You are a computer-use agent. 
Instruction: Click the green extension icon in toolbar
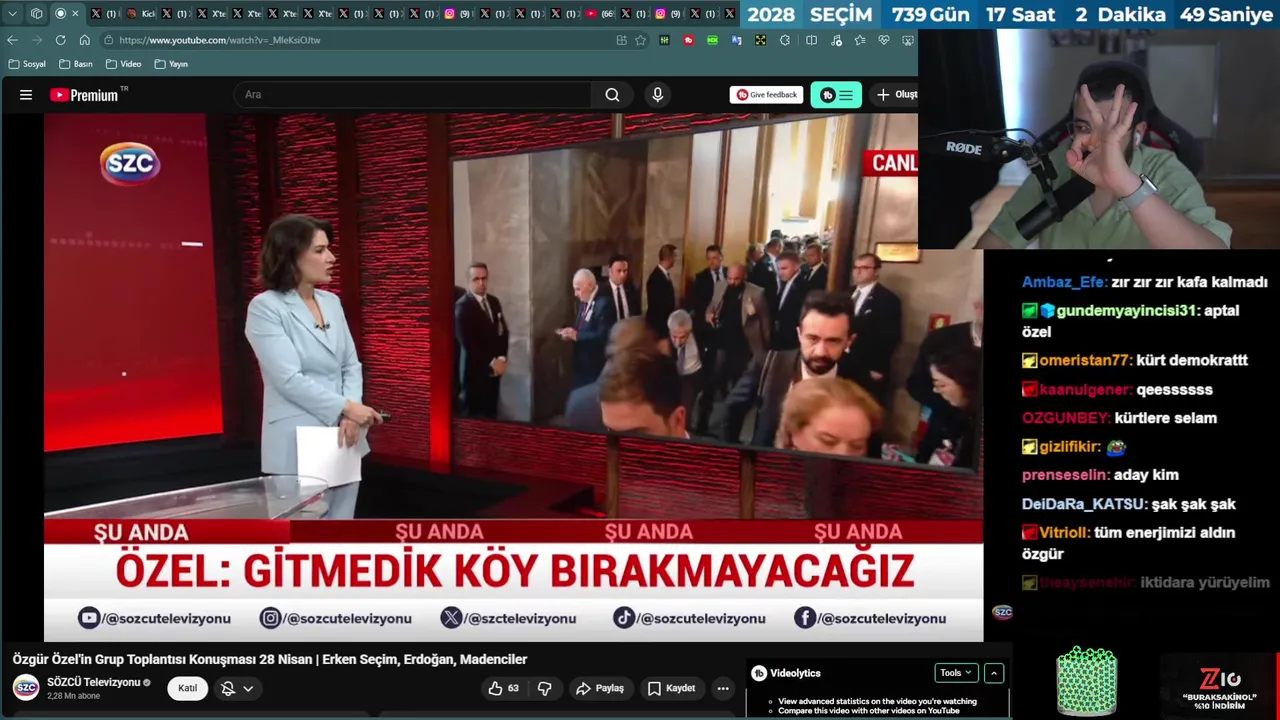tap(712, 40)
